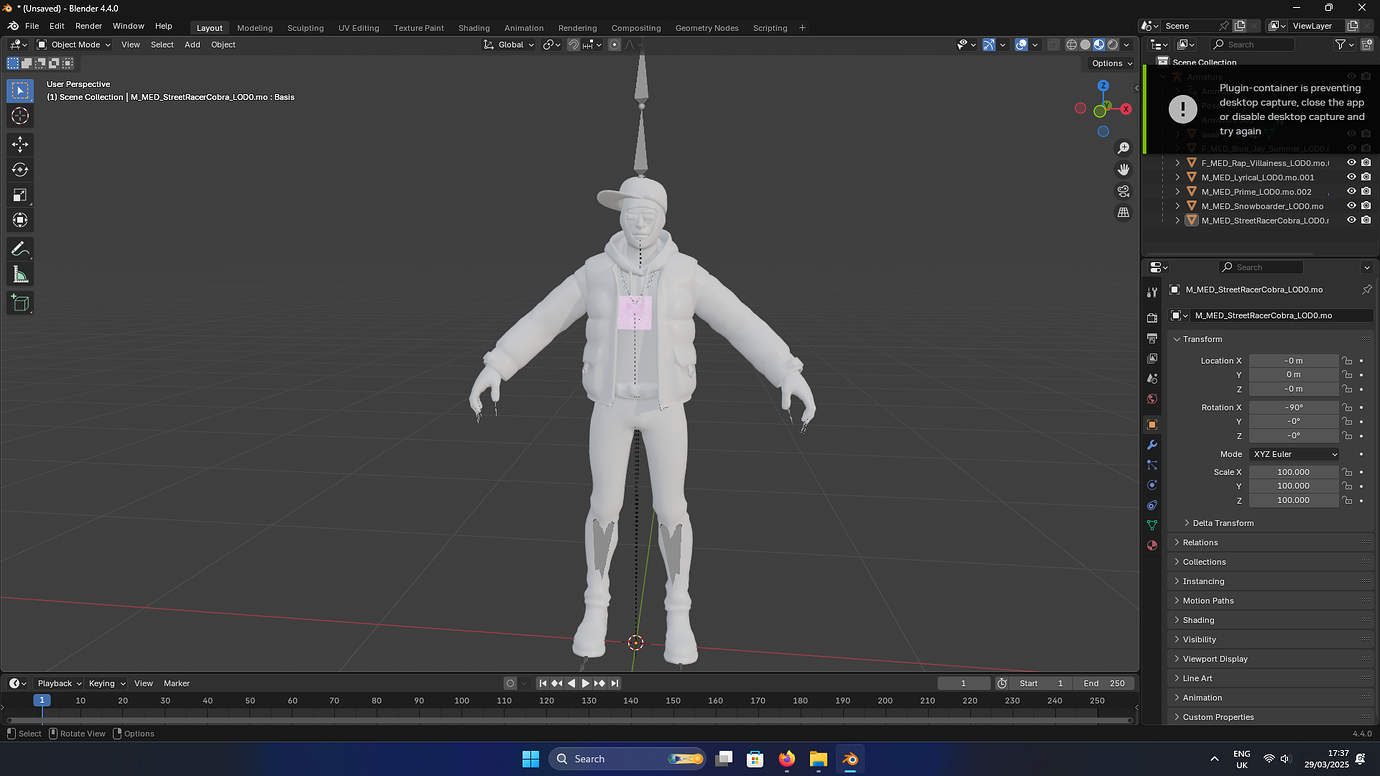Click the End frame field
The height and width of the screenshot is (776, 1380).
(x=1103, y=683)
